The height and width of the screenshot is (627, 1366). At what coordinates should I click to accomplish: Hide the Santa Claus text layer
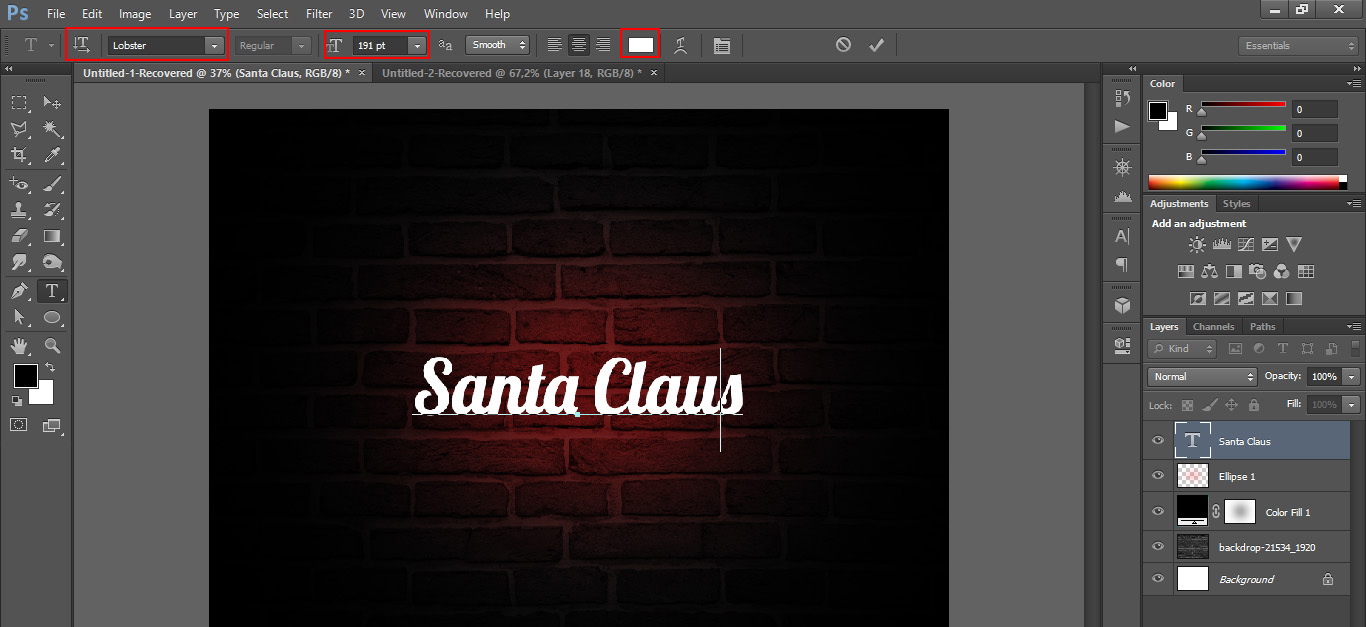tap(1158, 441)
